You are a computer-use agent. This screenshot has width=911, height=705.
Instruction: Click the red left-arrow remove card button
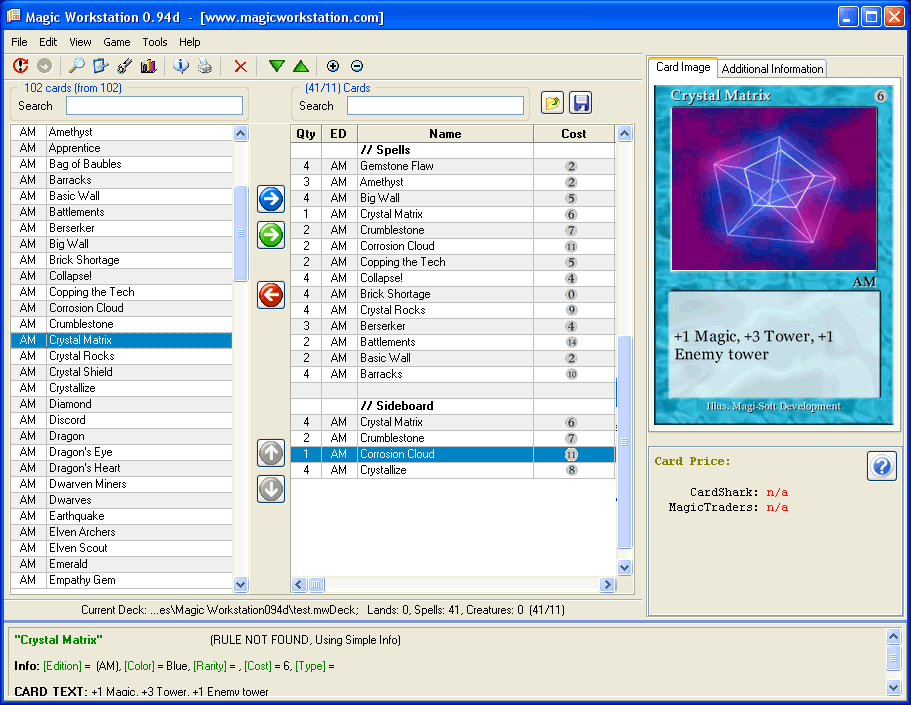[x=271, y=295]
